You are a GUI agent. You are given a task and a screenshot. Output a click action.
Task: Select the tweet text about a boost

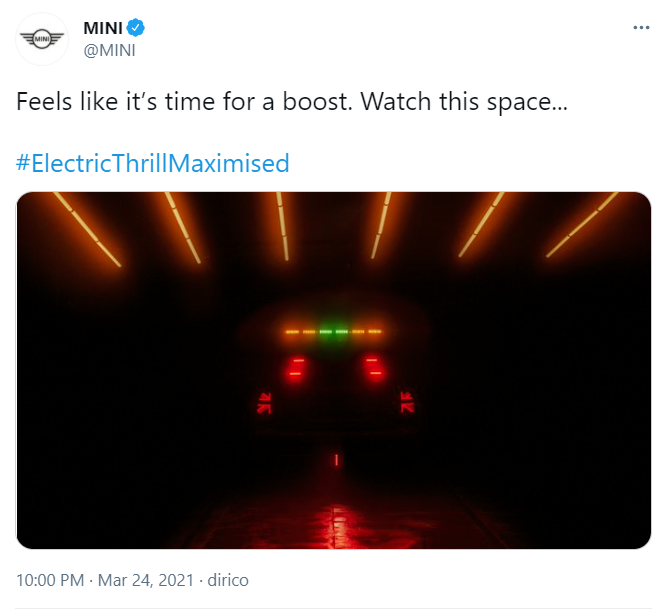click(x=292, y=102)
